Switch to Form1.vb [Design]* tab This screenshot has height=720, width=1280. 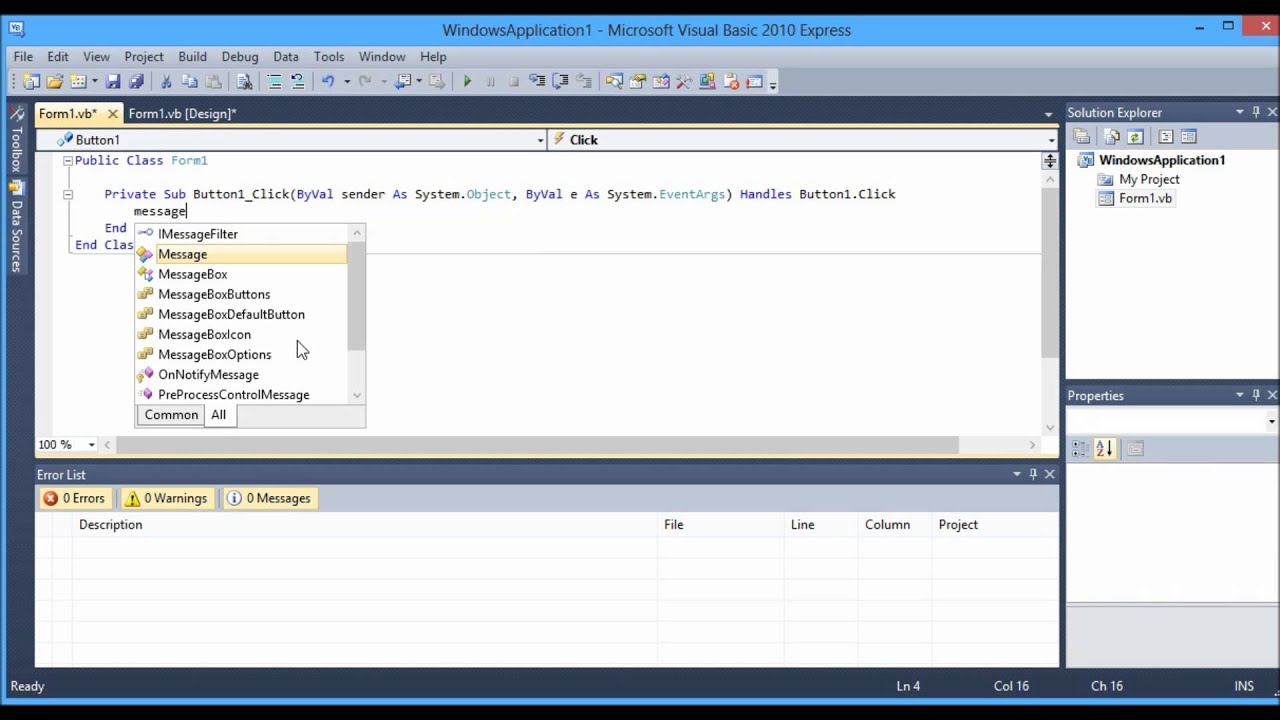pyautogui.click(x=182, y=114)
